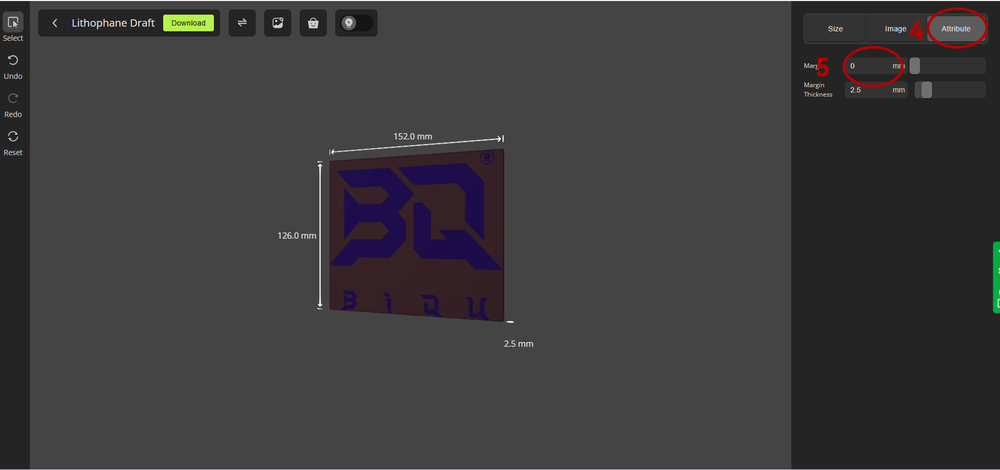The image size is (1000, 470).
Task: Download the Lithophane Draft
Action: [x=188, y=23]
